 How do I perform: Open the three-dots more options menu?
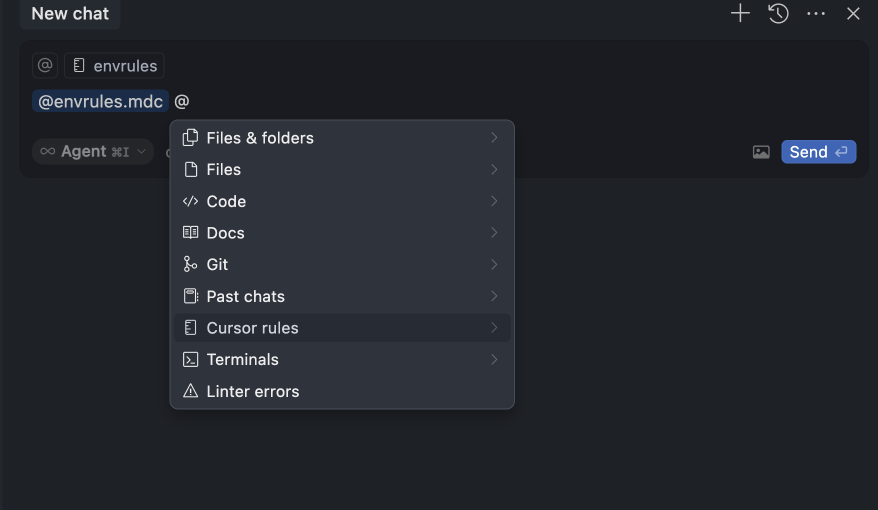click(816, 14)
